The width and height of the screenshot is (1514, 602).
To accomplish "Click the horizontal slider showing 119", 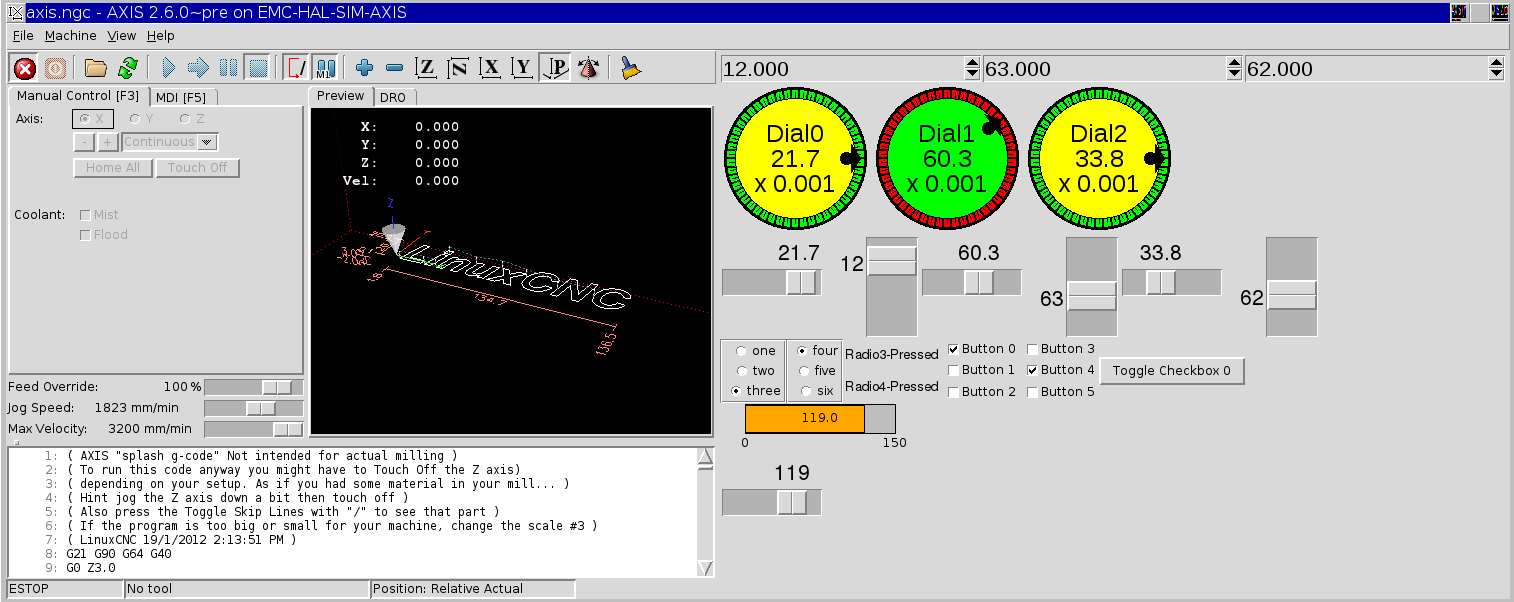I will tap(772, 502).
